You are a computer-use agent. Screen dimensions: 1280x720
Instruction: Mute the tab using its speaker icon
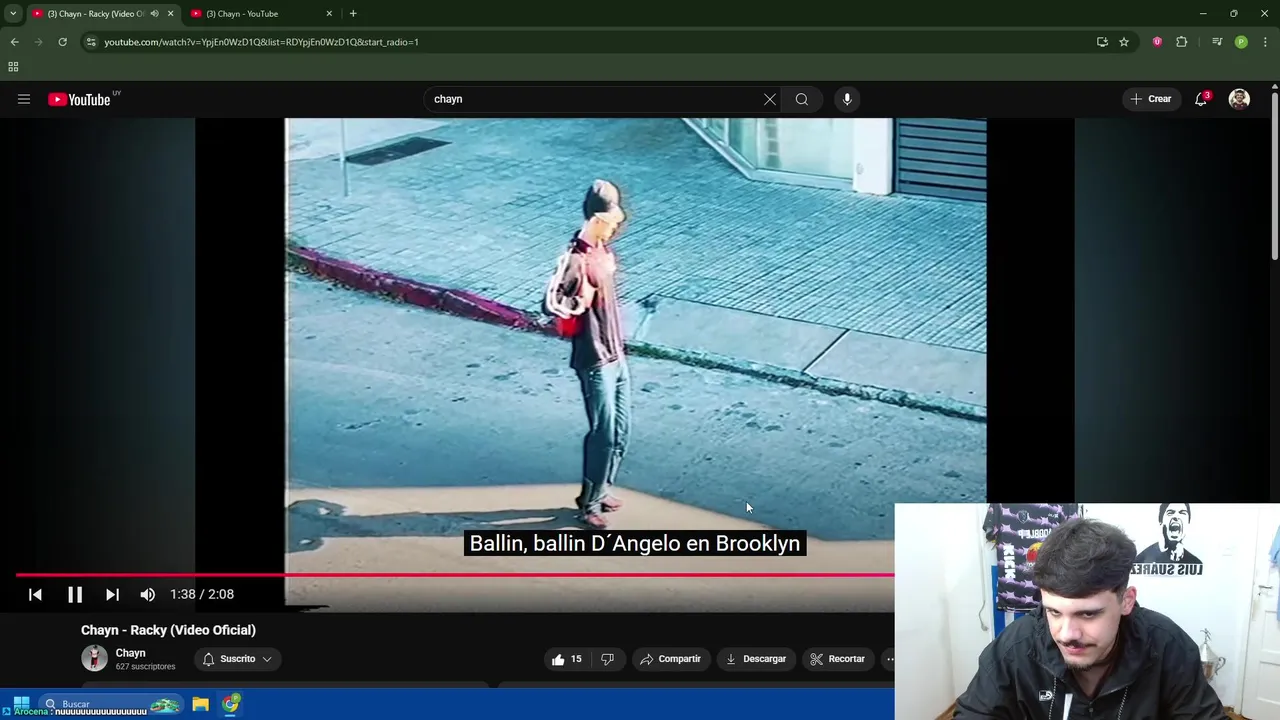pyautogui.click(x=154, y=14)
